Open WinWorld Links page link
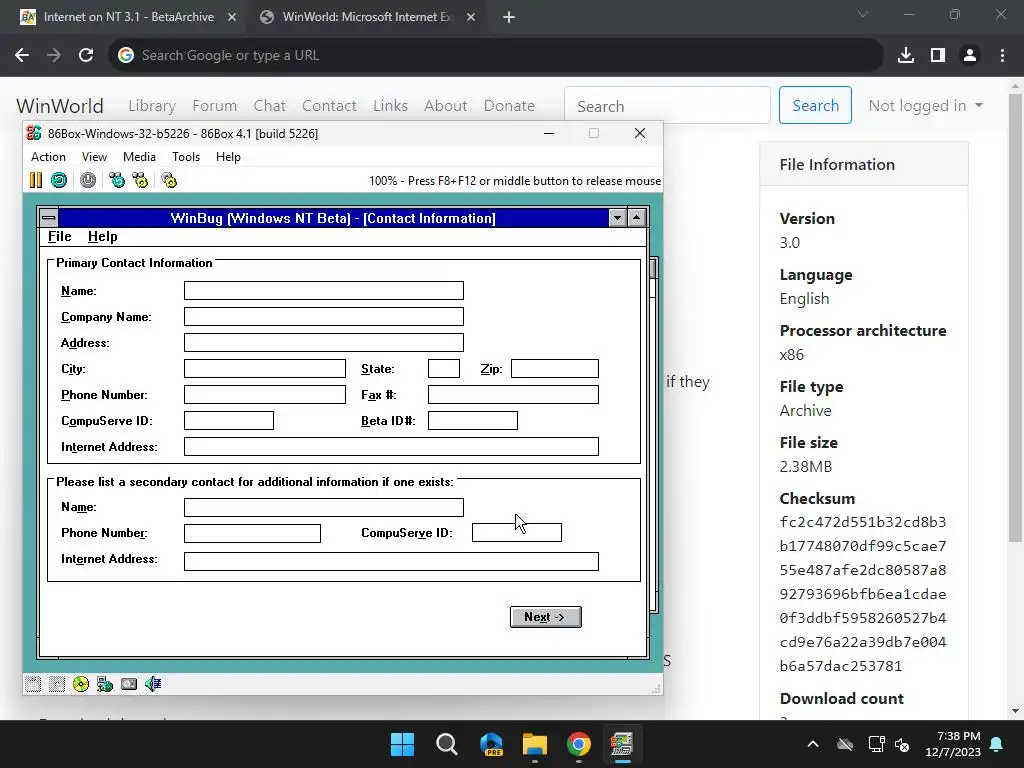Image resolution: width=1024 pixels, height=768 pixels. [x=390, y=106]
